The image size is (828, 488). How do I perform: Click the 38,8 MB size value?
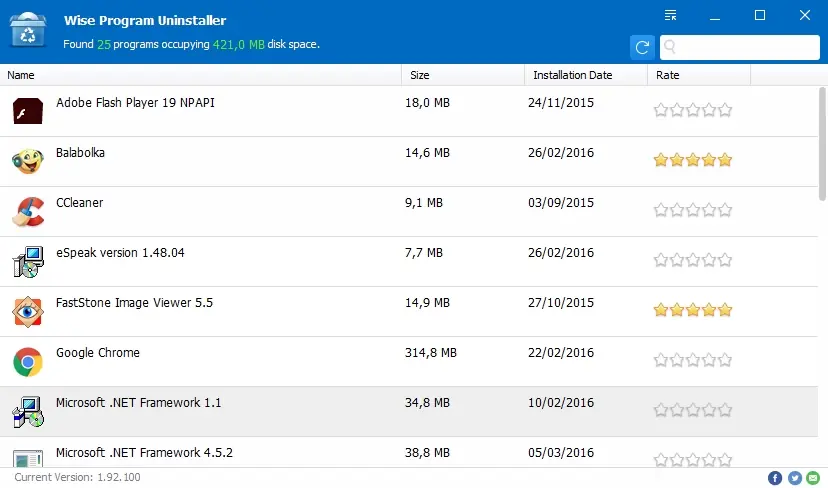click(x=427, y=453)
